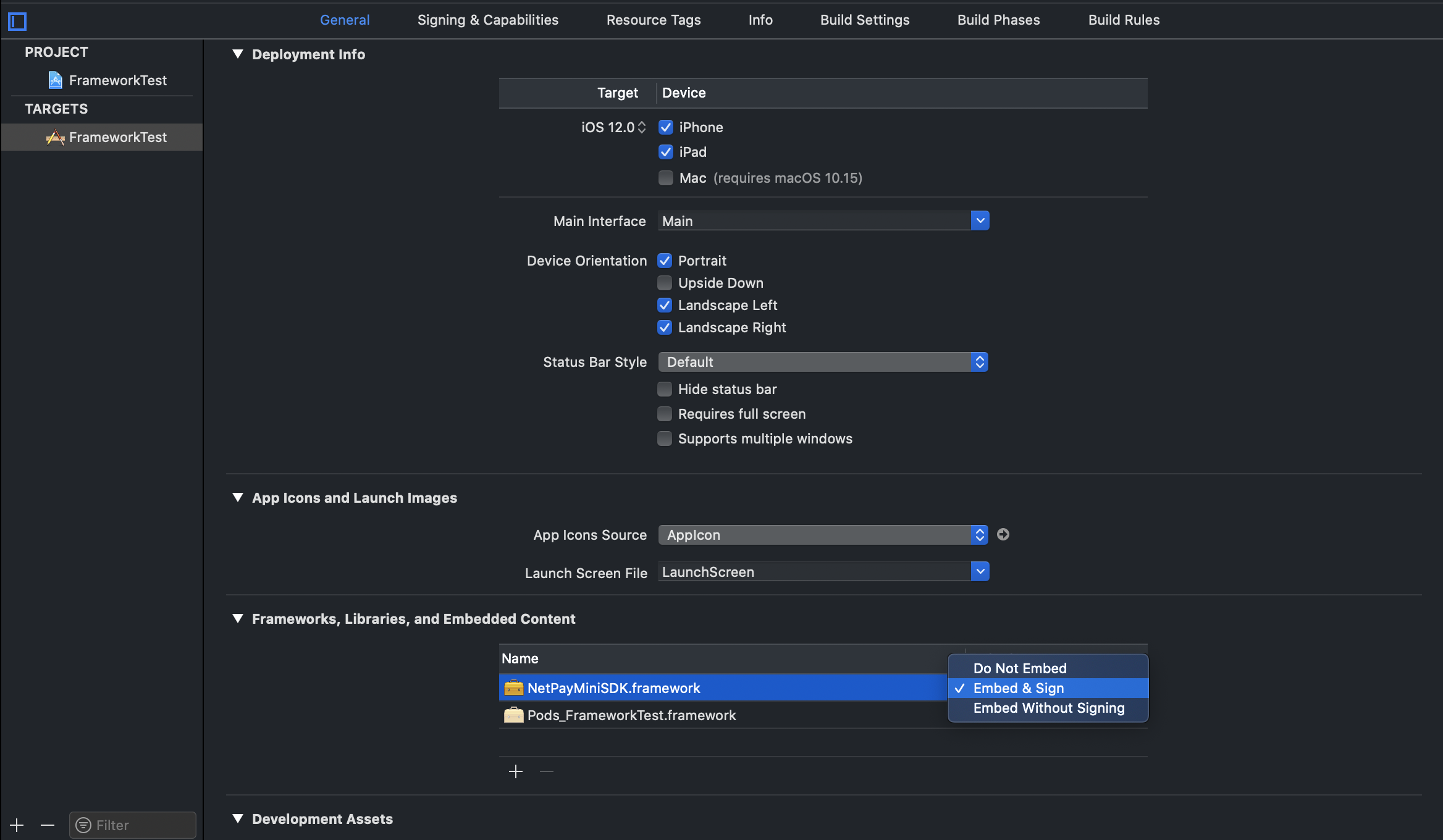Remove the target with the sidebar minus button
Screen dimensions: 1443x840
48,825
